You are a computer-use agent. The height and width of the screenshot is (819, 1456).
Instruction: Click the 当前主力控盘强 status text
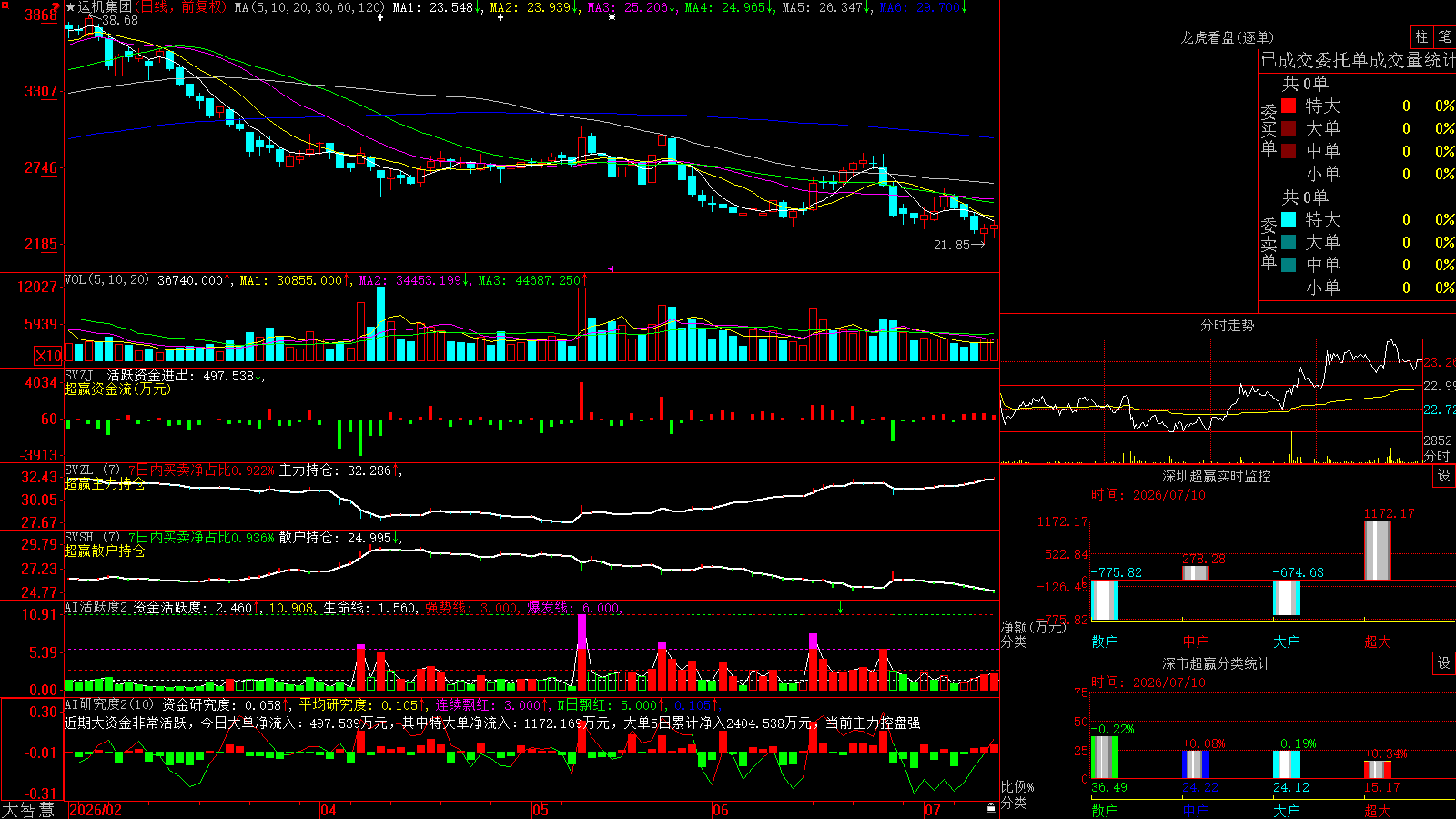(873, 723)
